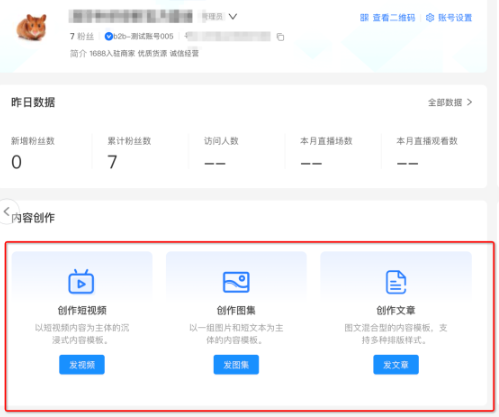This screenshot has height=417, width=499.
Task: Click the 发文章 button
Action: [x=396, y=365]
